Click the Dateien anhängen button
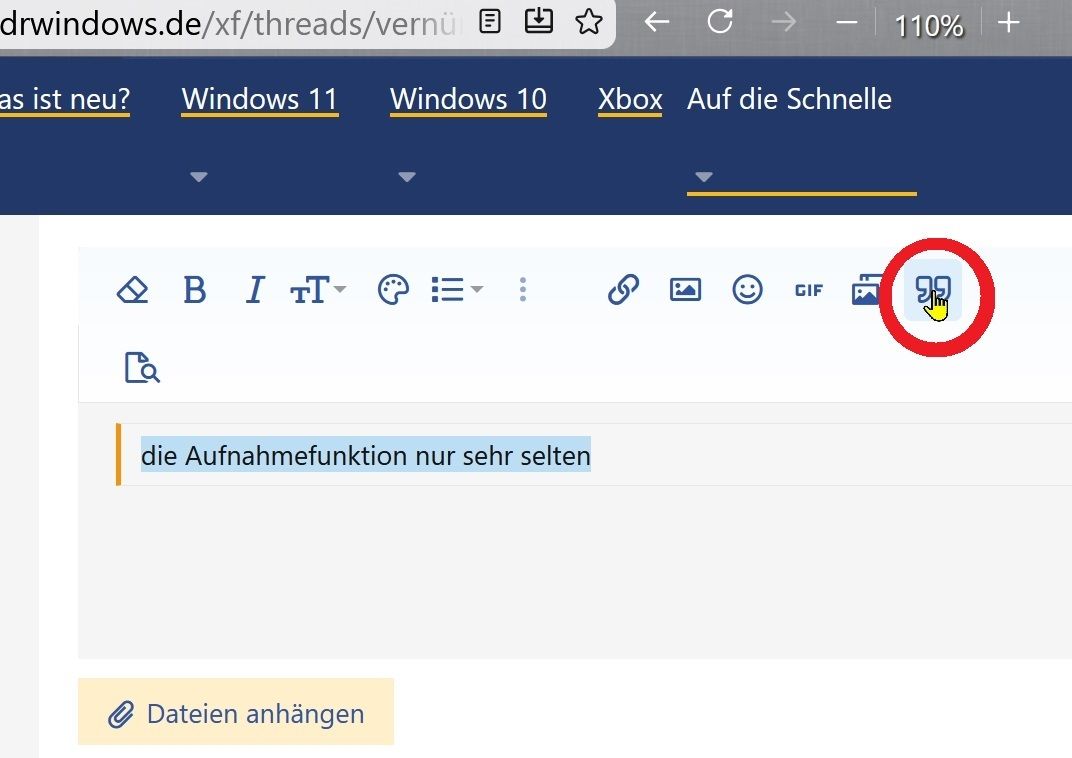Image resolution: width=1072 pixels, height=758 pixels. pos(236,713)
